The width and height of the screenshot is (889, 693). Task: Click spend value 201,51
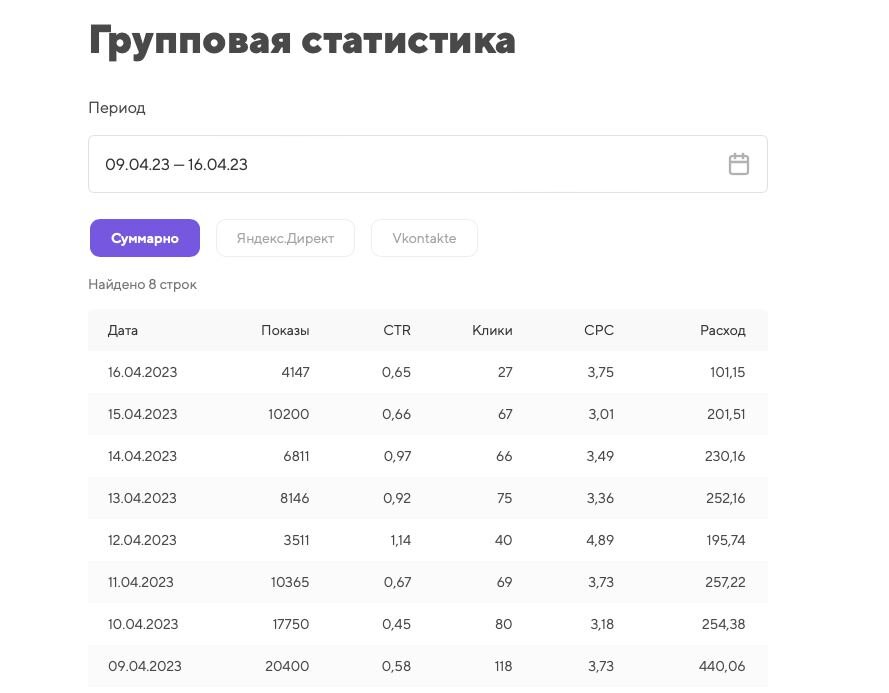tap(726, 414)
